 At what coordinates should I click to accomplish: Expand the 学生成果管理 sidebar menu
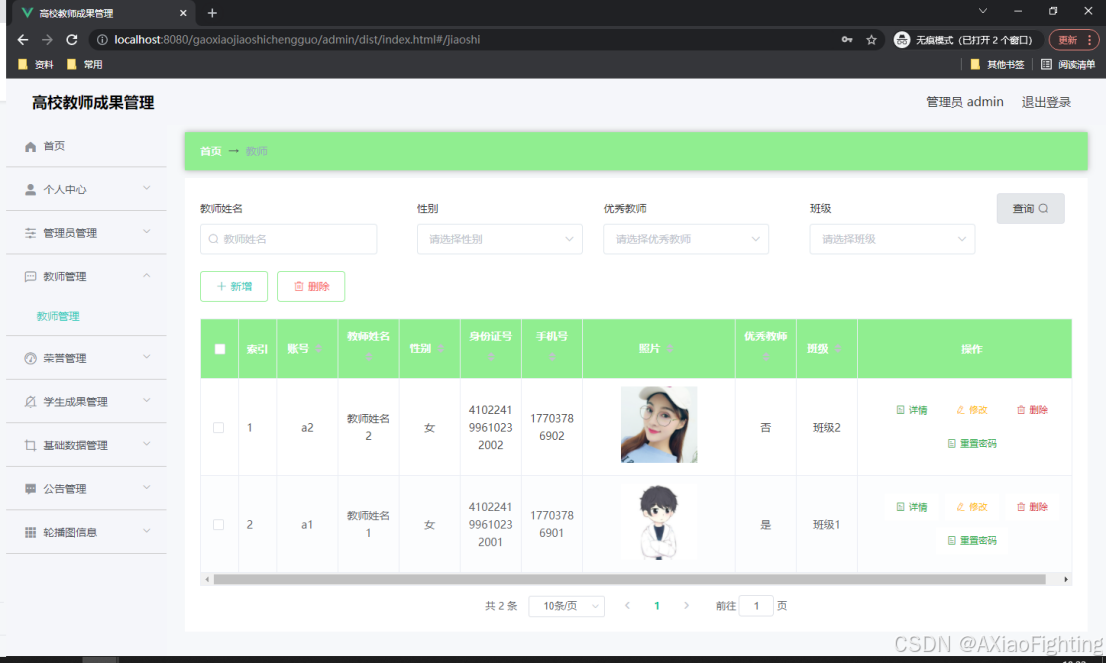pos(86,402)
